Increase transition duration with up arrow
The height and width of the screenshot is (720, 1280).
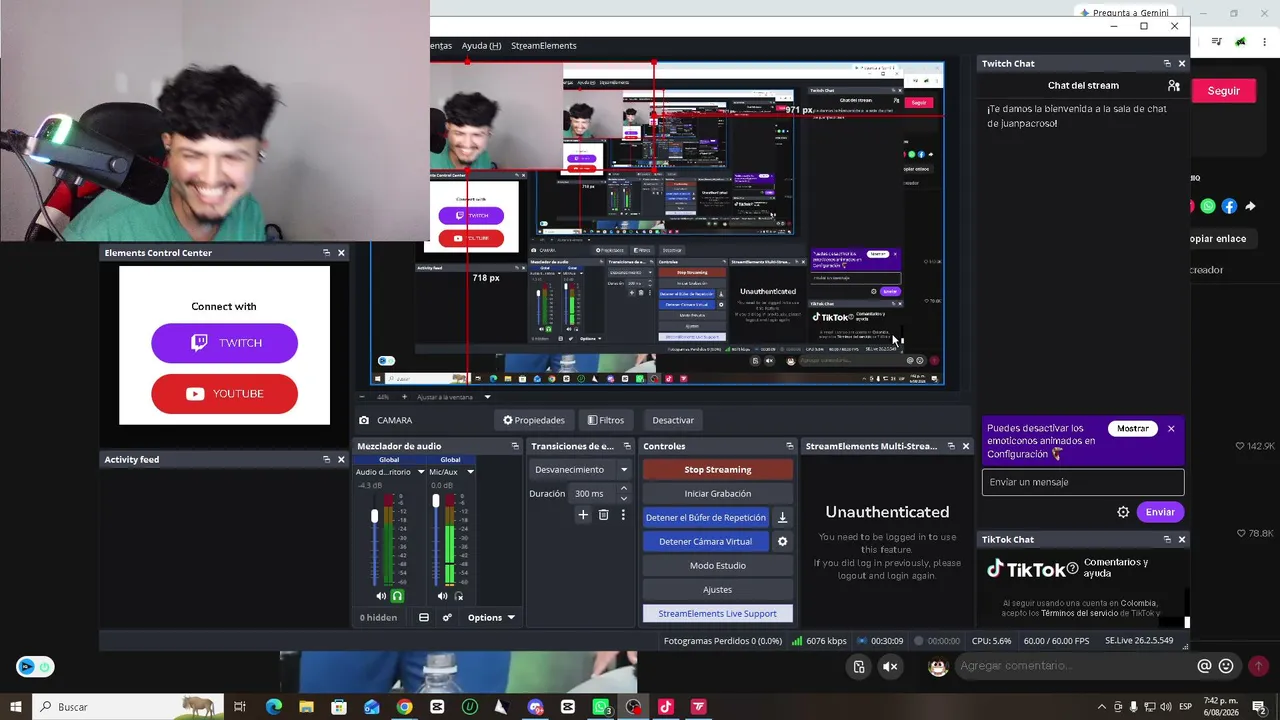point(624,489)
